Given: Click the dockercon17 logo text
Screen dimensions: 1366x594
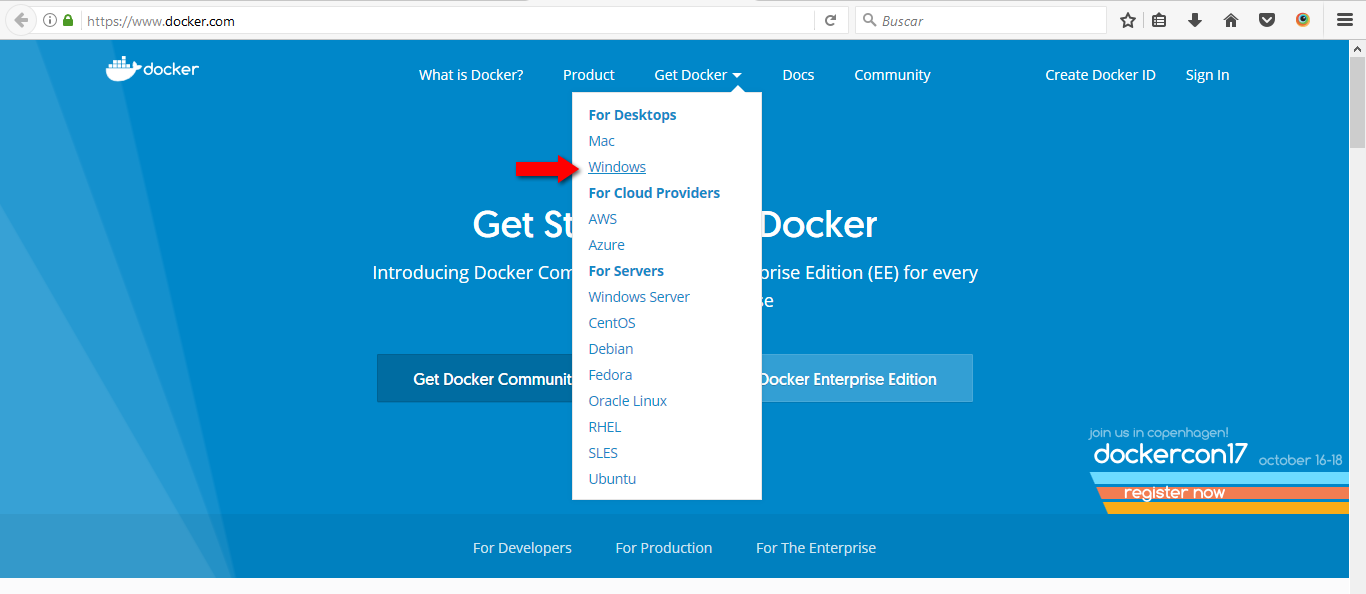Looking at the screenshot, I should [1170, 454].
